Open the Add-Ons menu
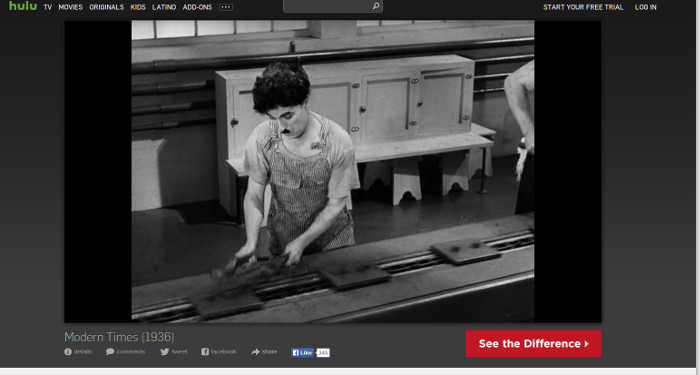Image resolution: width=700 pixels, height=375 pixels. point(197,7)
